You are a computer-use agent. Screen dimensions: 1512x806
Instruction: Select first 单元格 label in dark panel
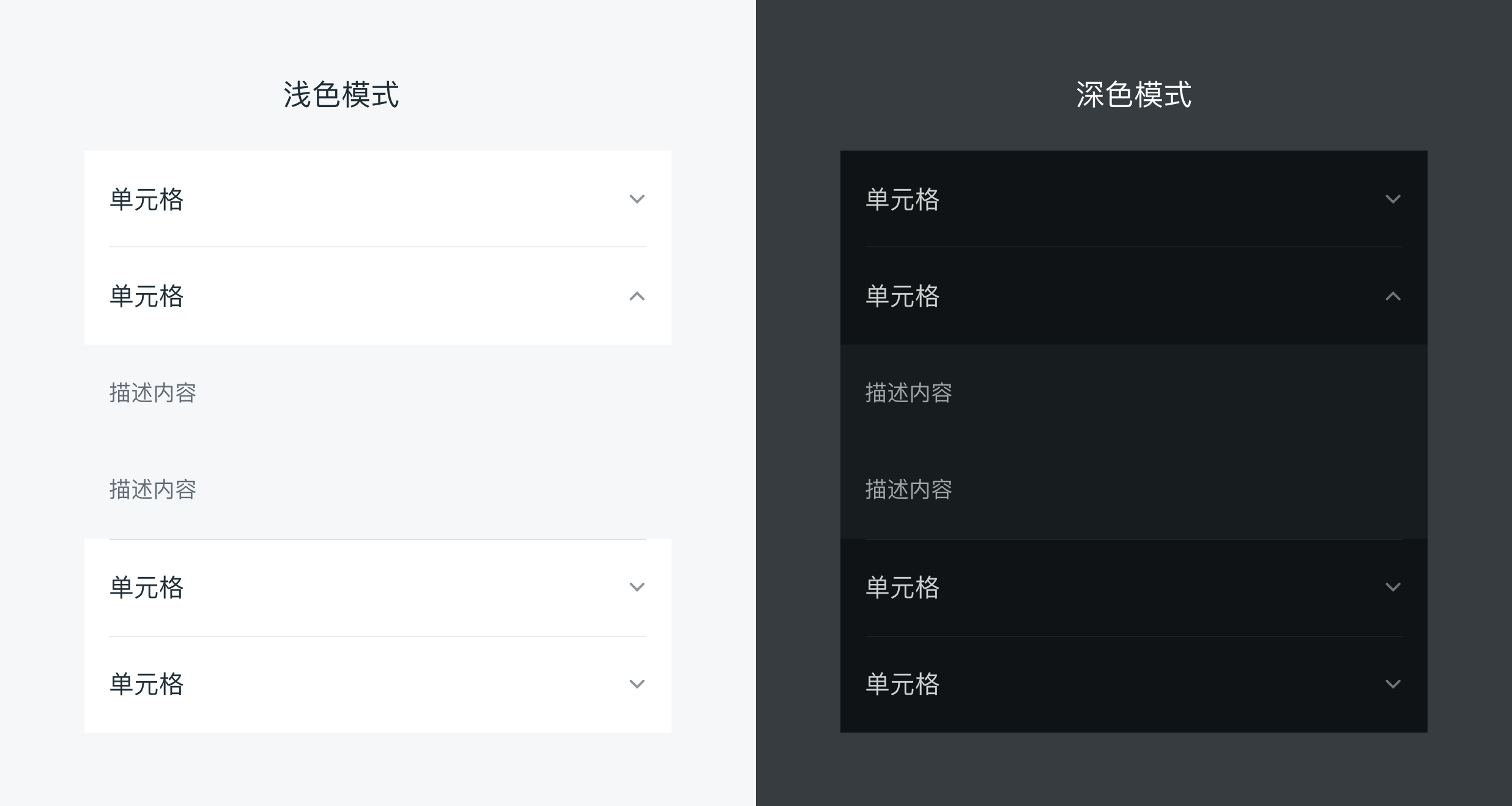point(902,200)
